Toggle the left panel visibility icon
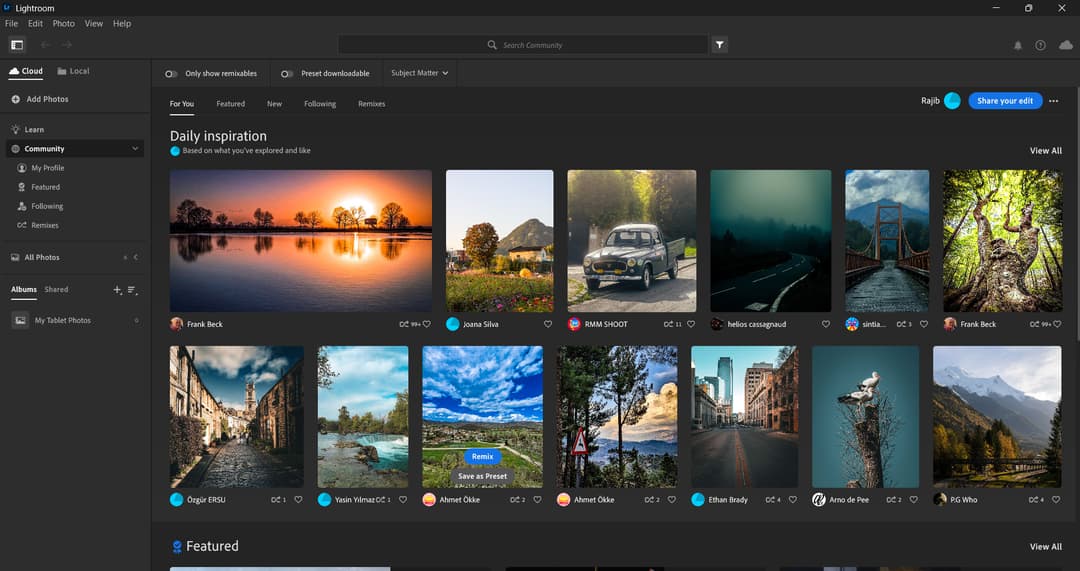1080x571 pixels. point(17,45)
